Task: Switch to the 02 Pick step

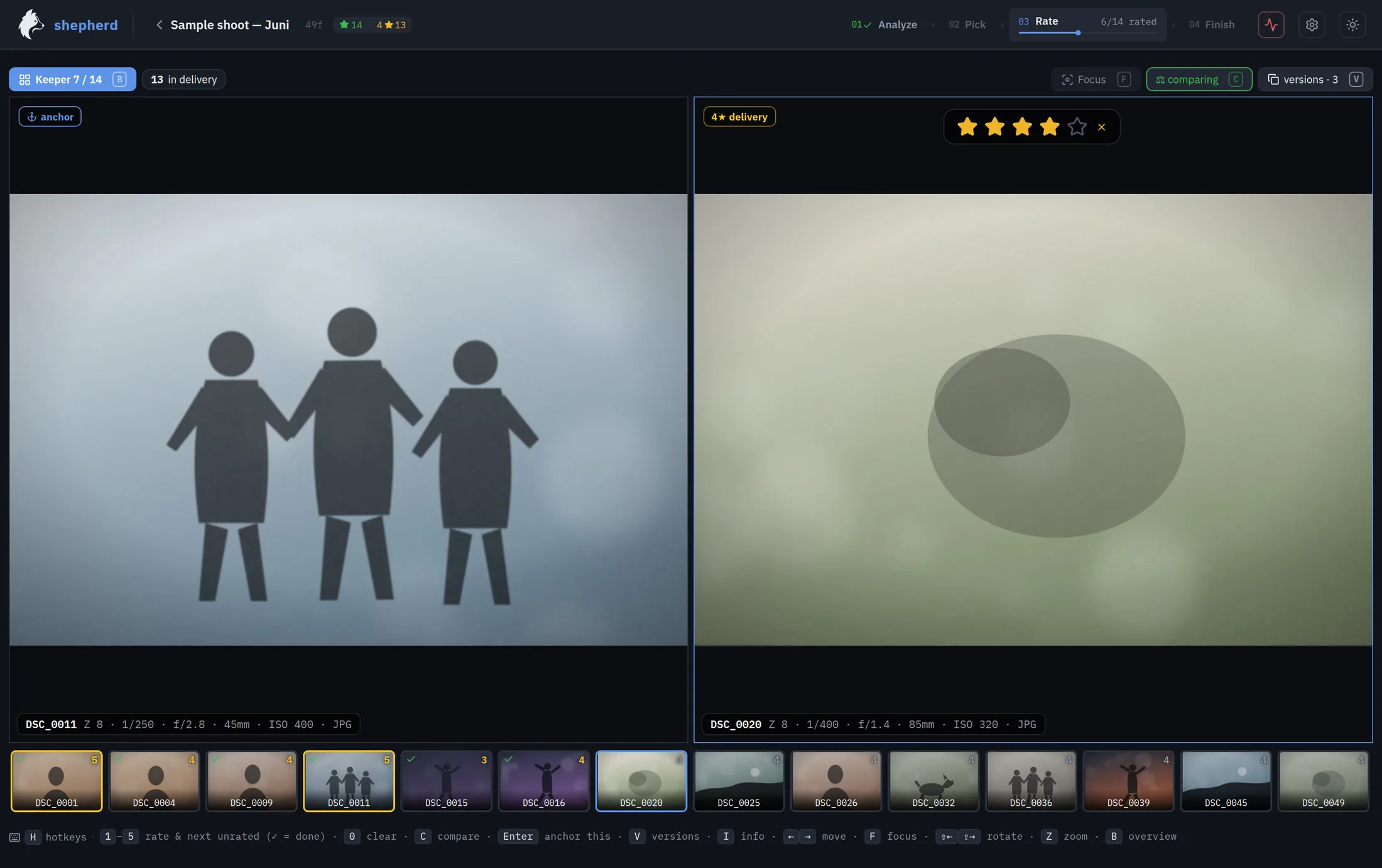Action: [967, 24]
